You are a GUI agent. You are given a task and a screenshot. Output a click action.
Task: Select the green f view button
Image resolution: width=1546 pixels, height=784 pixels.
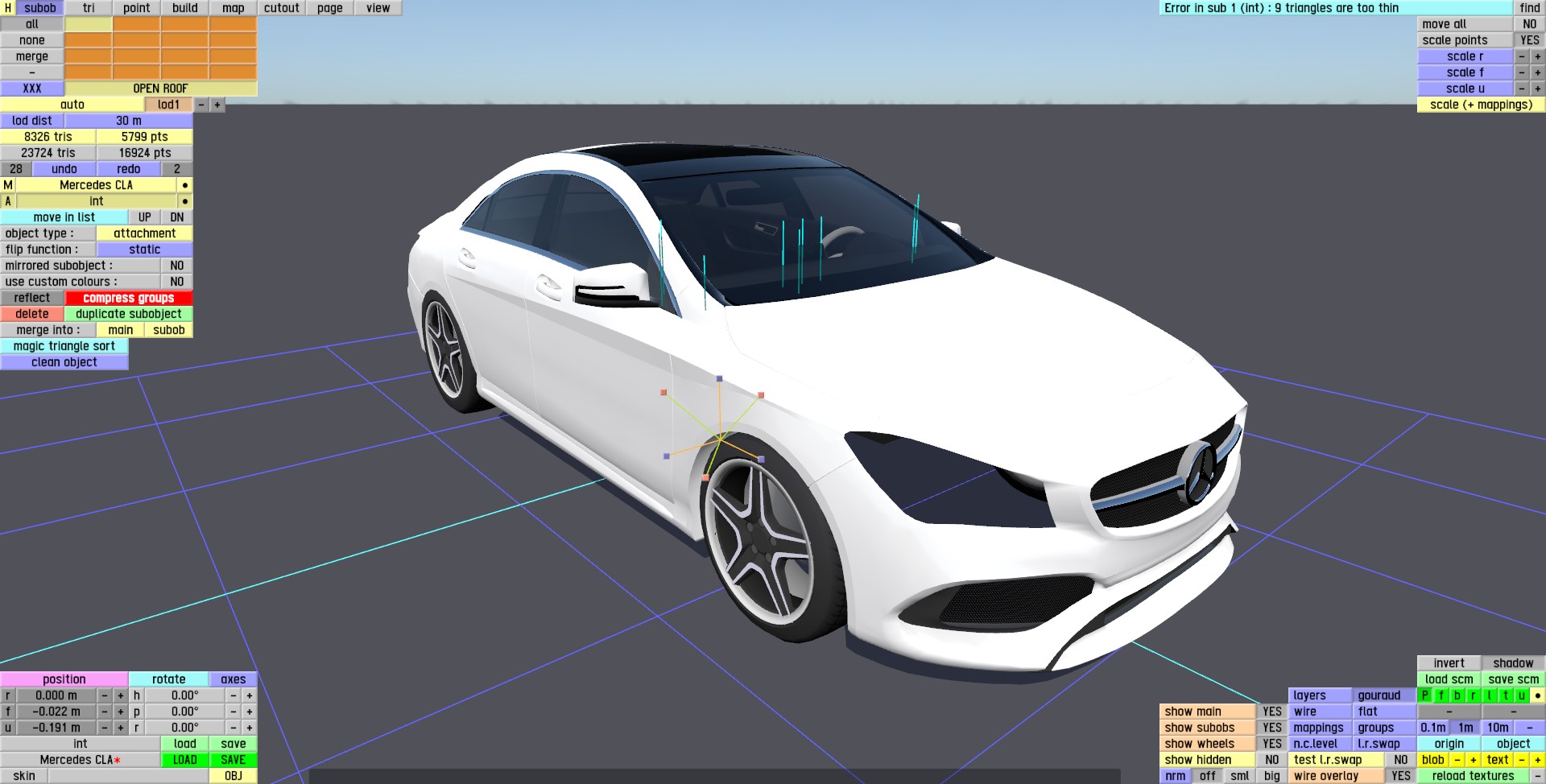pos(1441,695)
